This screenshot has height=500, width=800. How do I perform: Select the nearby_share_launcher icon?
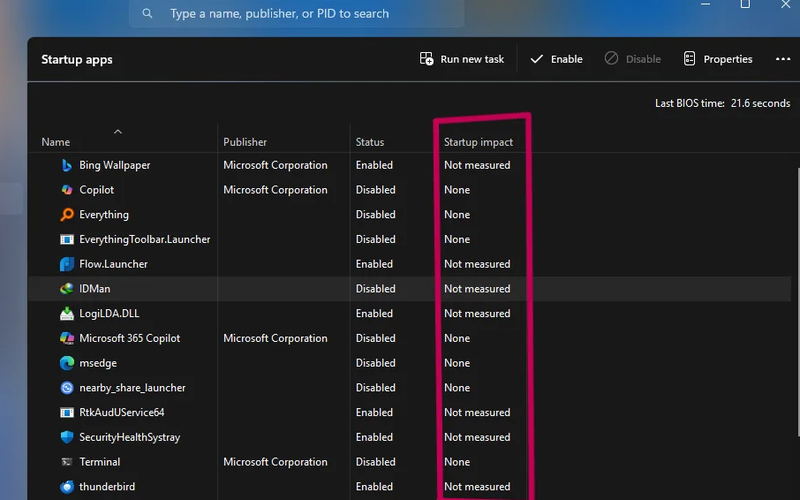coord(67,388)
